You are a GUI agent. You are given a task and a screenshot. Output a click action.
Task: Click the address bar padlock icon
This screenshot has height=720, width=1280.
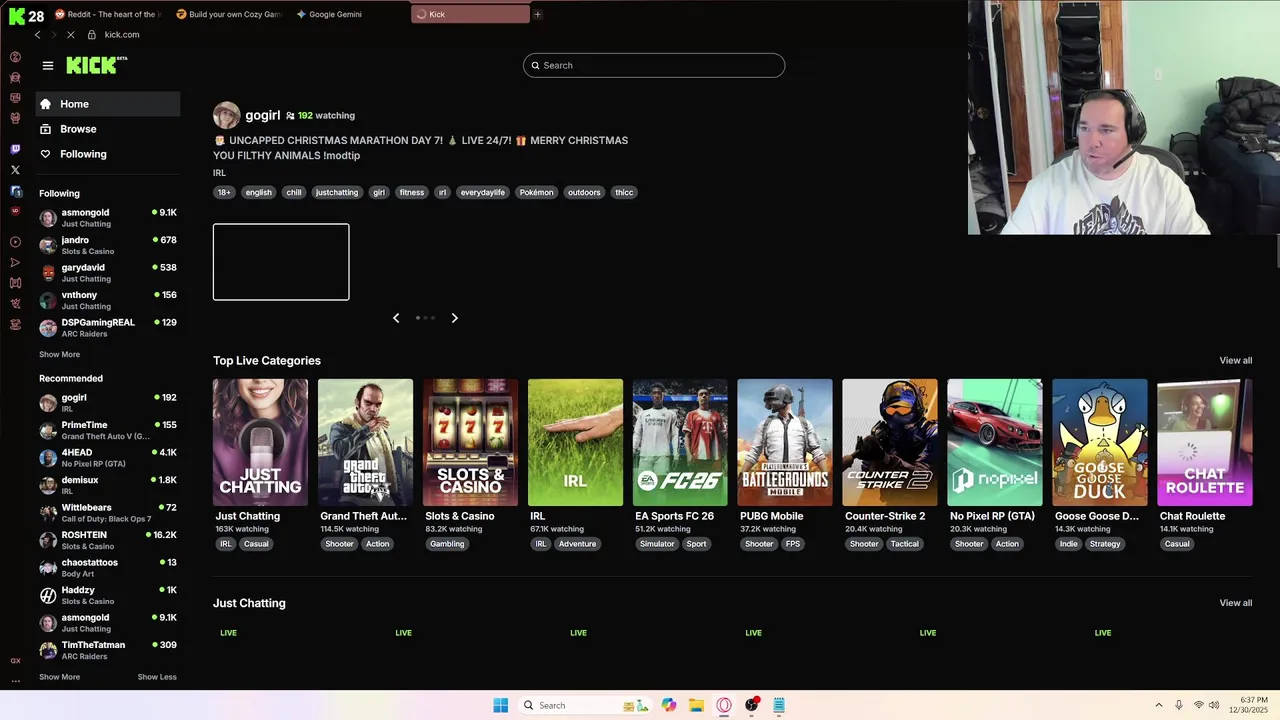point(92,35)
